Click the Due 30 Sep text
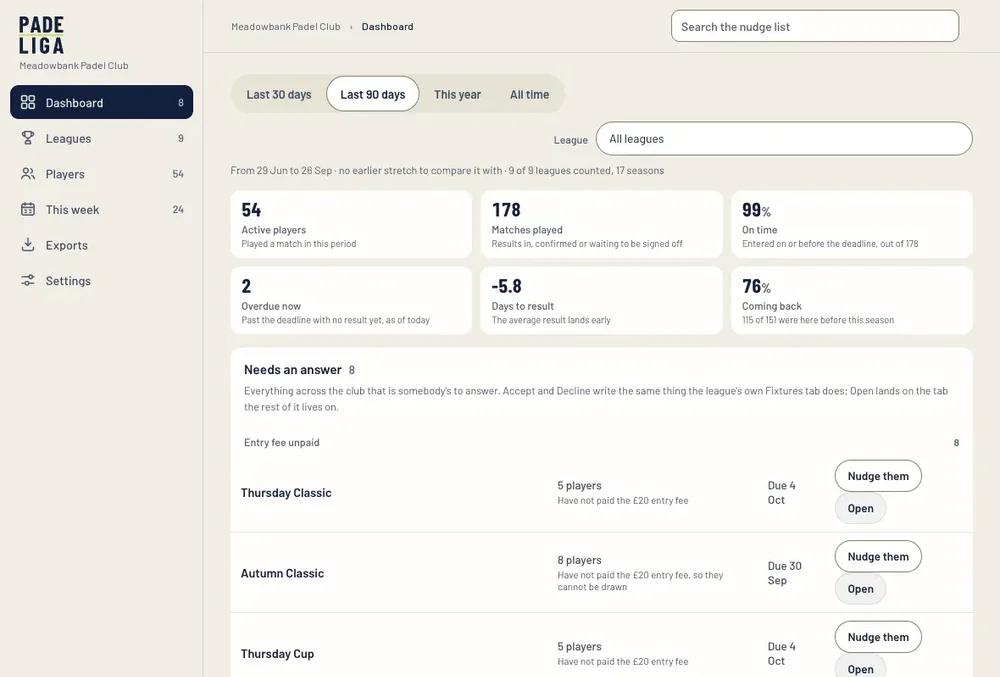This screenshot has width=1000, height=677. point(784,573)
